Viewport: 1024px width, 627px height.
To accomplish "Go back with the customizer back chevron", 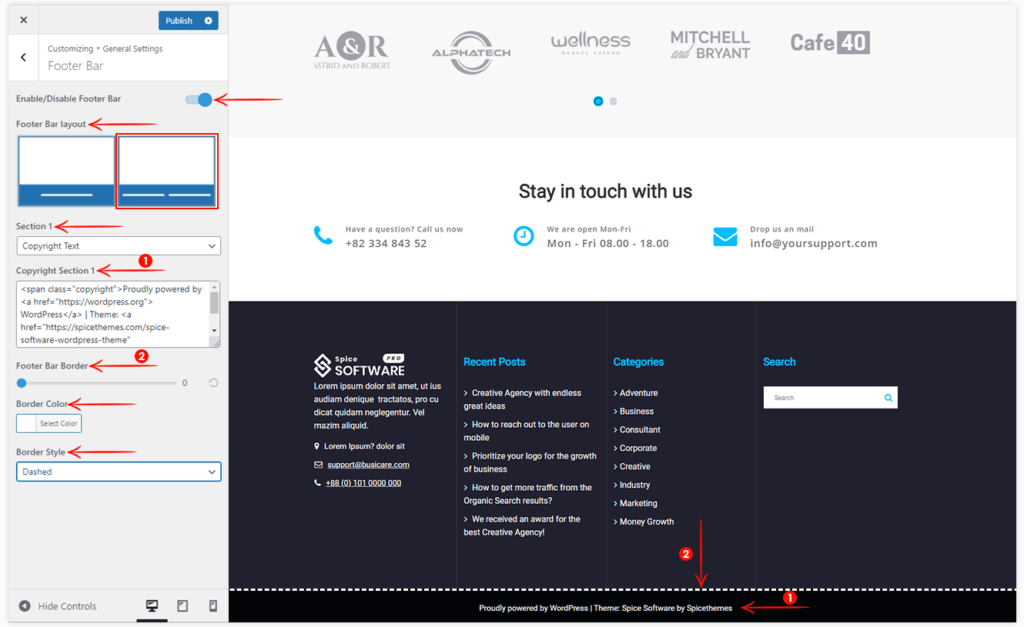I will (x=22, y=57).
